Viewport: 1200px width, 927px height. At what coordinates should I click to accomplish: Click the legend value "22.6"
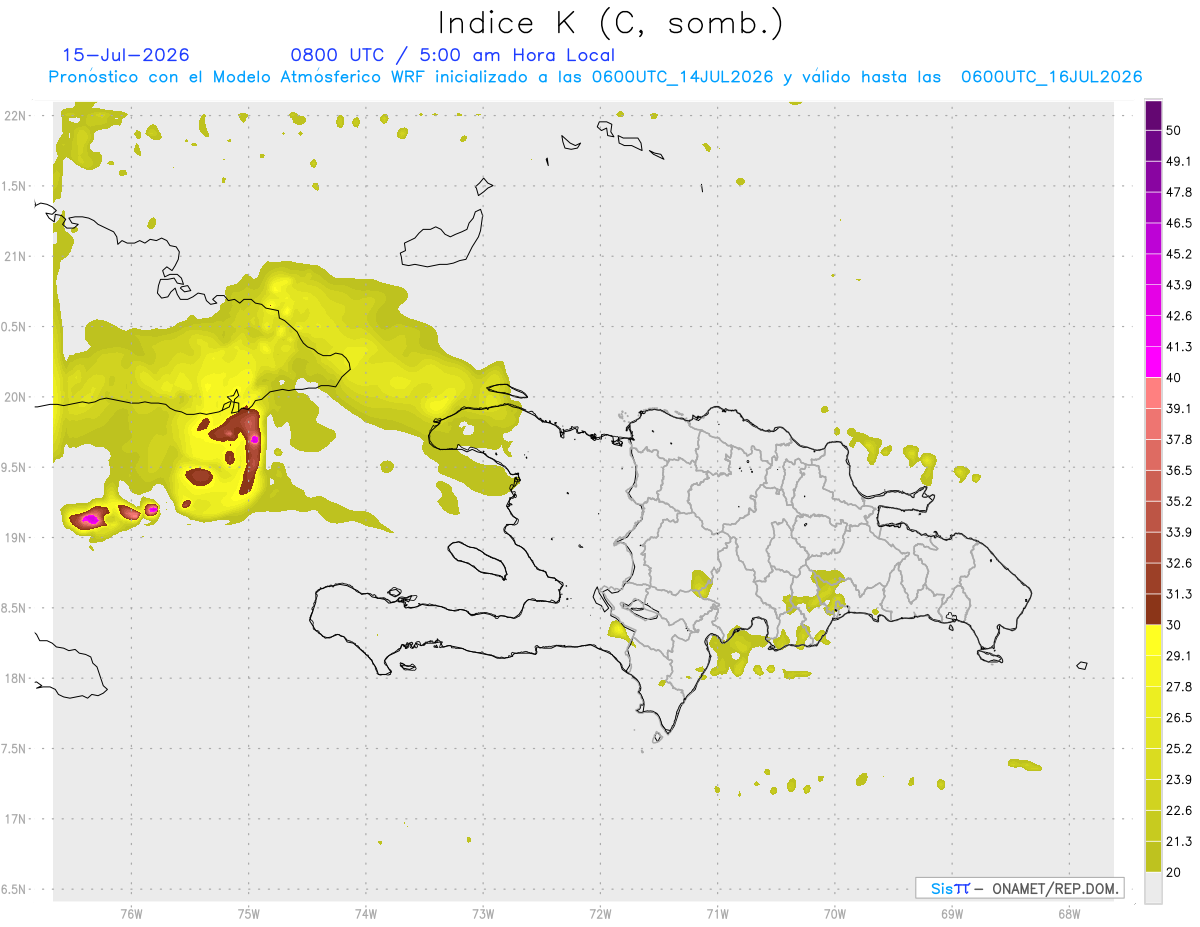(1179, 810)
